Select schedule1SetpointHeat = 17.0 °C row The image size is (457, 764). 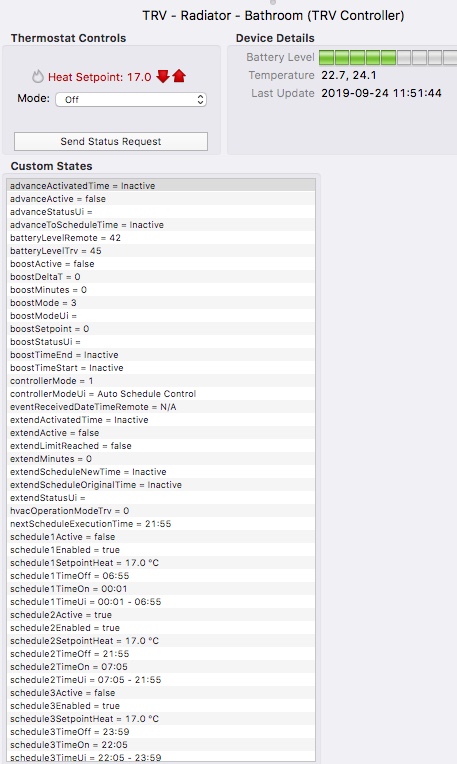coord(161,562)
